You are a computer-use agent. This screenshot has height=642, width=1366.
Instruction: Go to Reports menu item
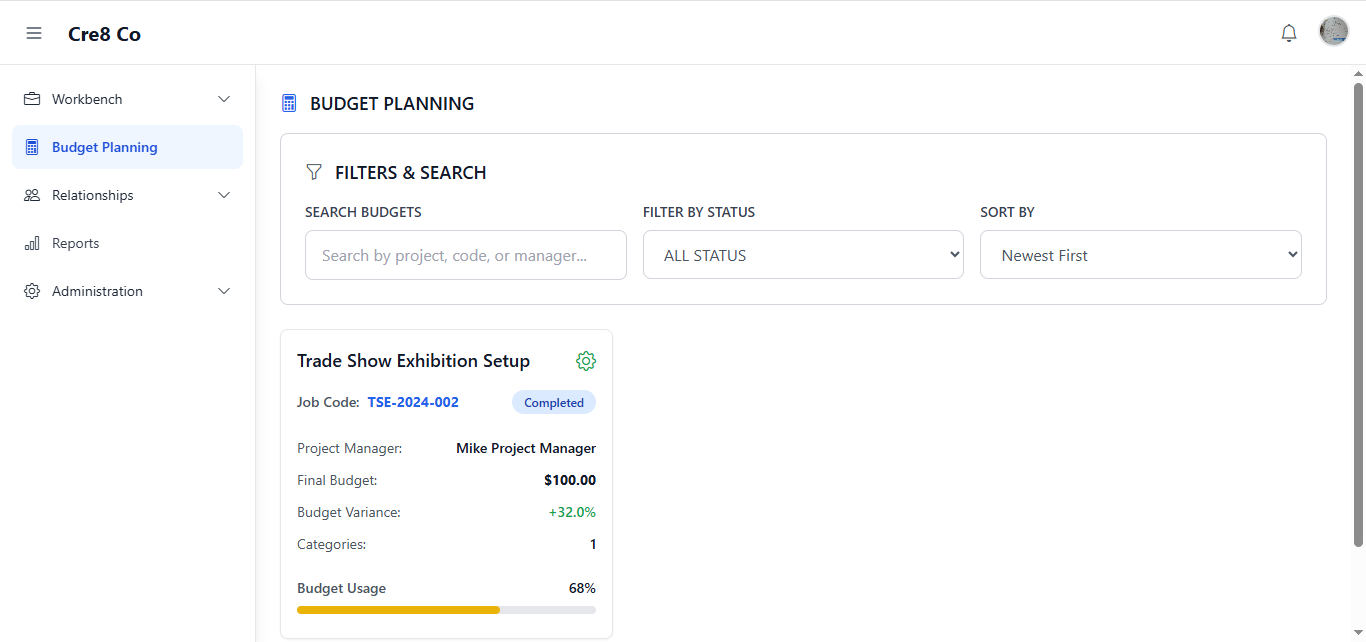tap(76, 243)
